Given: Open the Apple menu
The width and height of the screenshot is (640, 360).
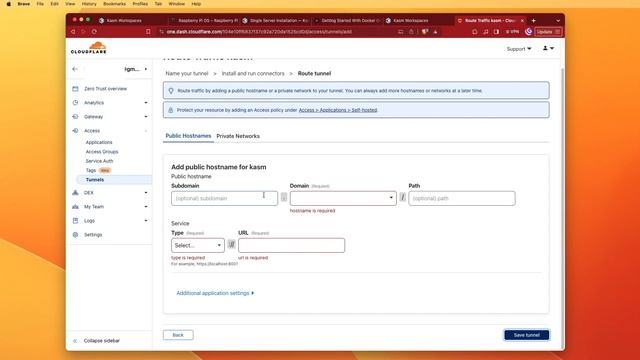Looking at the screenshot, I should tap(9, 4).
